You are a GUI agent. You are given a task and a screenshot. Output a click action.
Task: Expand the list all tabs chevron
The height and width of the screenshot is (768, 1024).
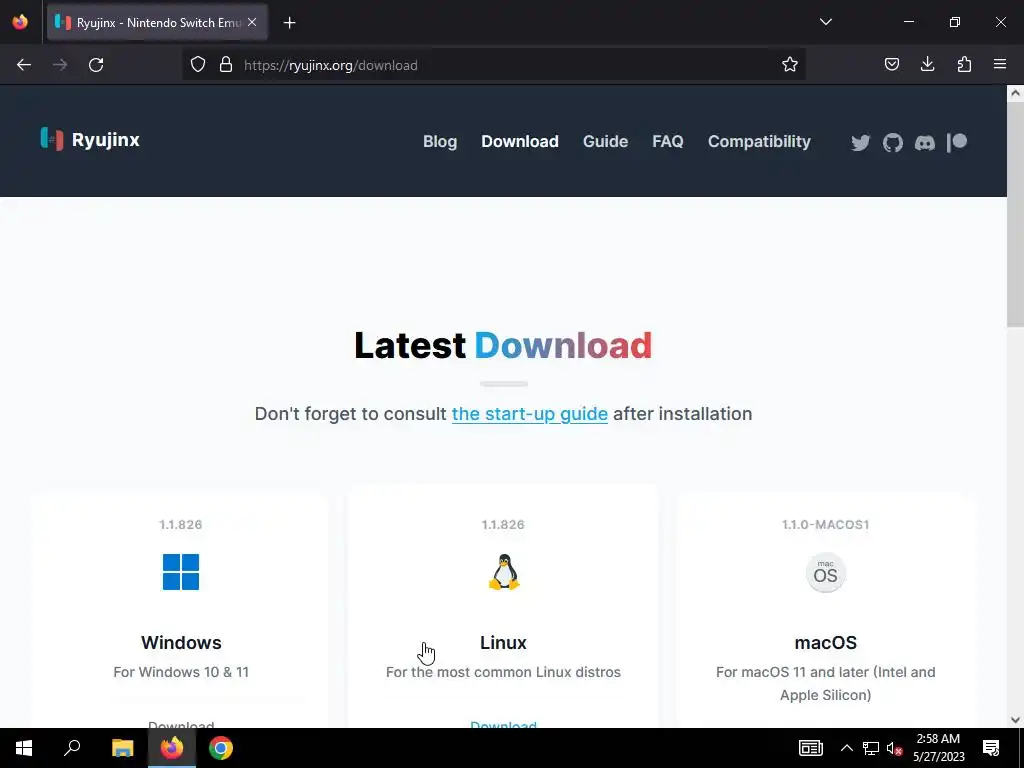pos(825,22)
